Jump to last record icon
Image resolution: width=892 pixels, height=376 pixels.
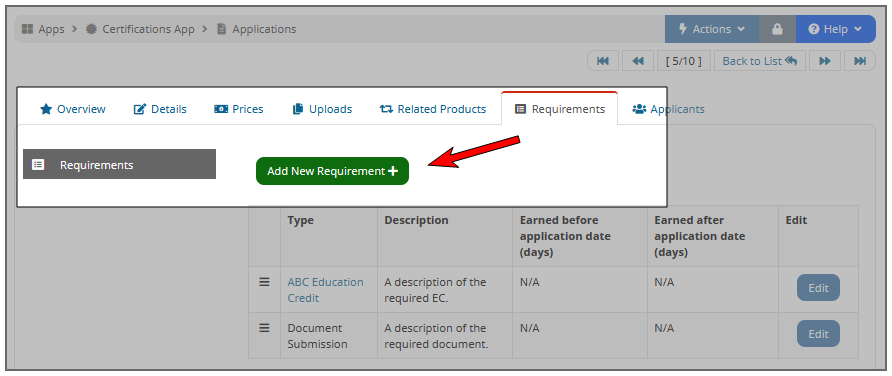point(860,61)
